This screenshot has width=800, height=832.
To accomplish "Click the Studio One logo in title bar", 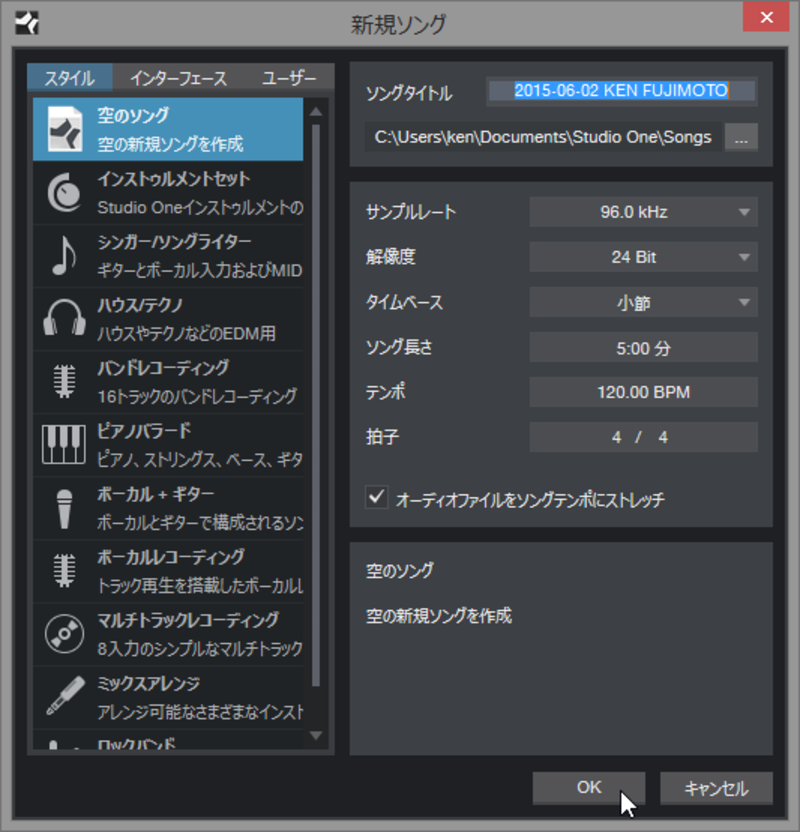I will (x=26, y=23).
